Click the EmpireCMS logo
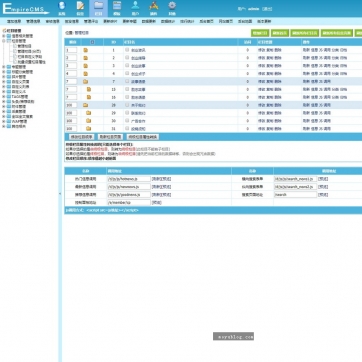This screenshot has width=362, height=362. pyautogui.click(x=25, y=9)
